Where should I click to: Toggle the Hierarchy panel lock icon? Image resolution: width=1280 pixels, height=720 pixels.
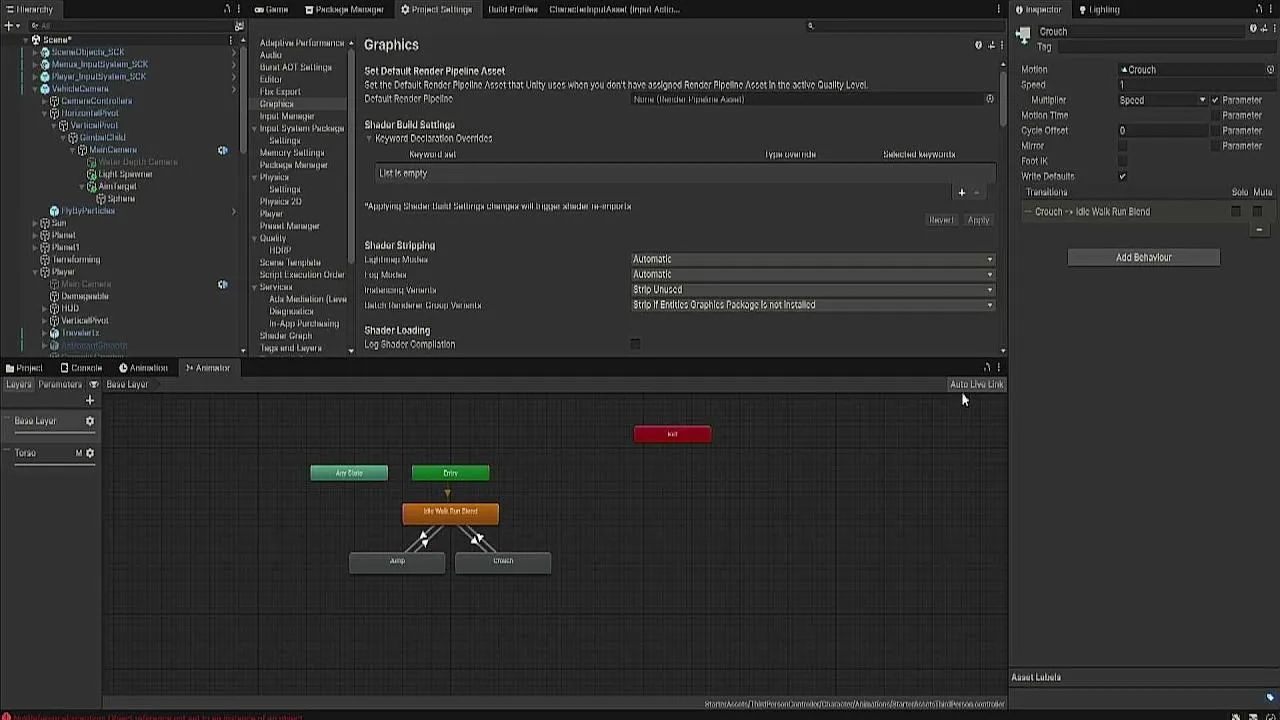(227, 9)
